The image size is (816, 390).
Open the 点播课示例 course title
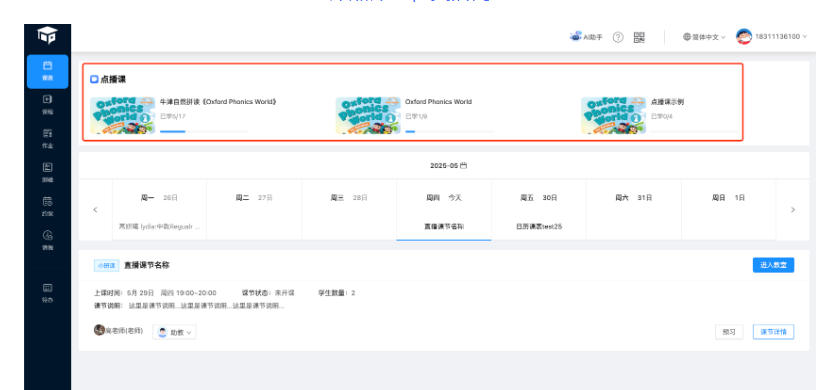(667, 102)
